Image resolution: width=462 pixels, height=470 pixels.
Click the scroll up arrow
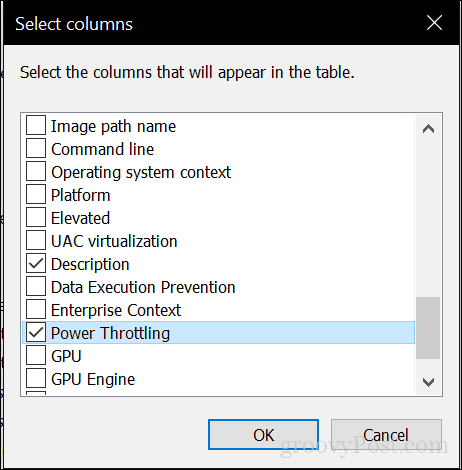(x=428, y=129)
